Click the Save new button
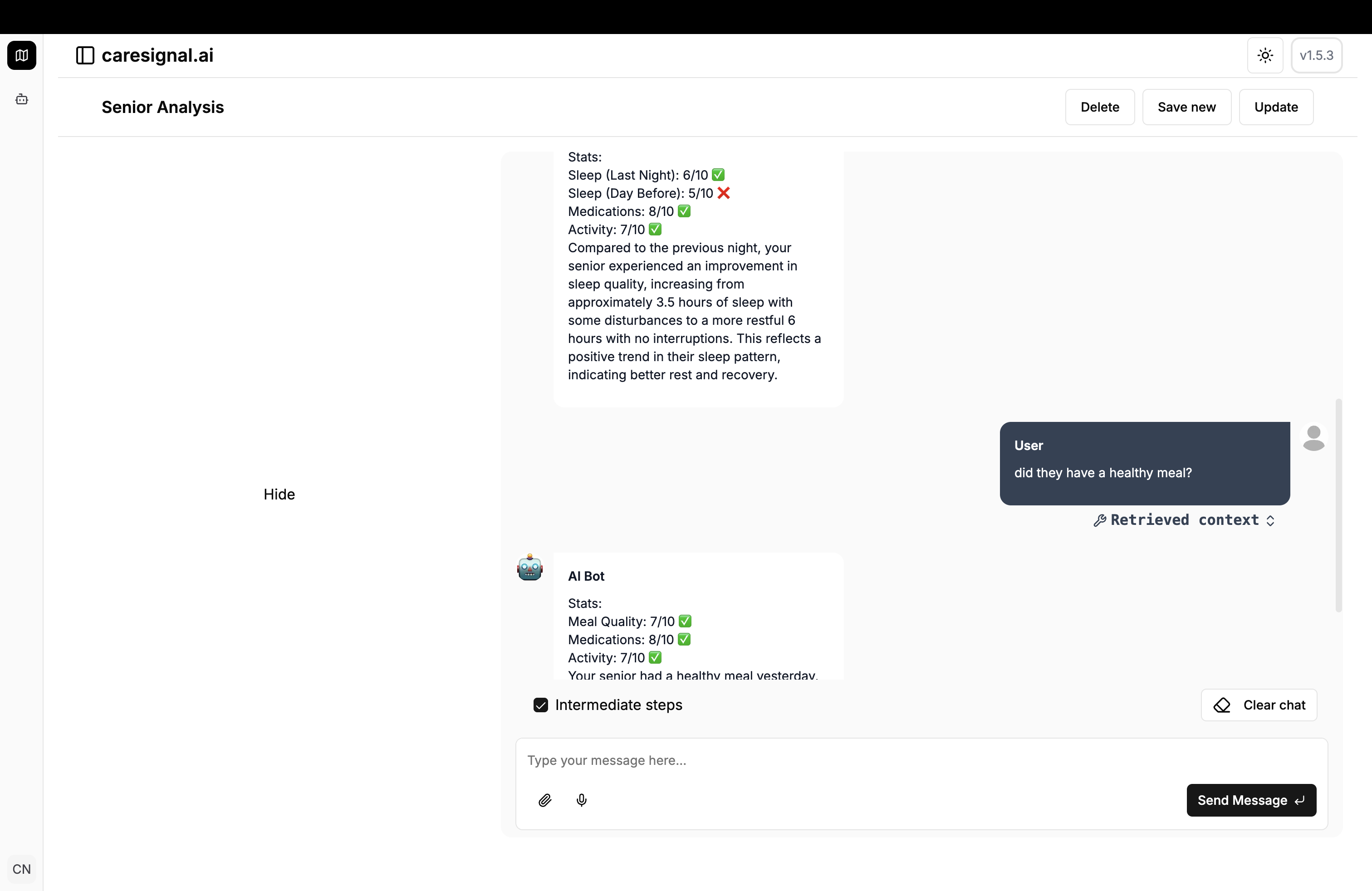The image size is (1372, 891). tap(1186, 107)
